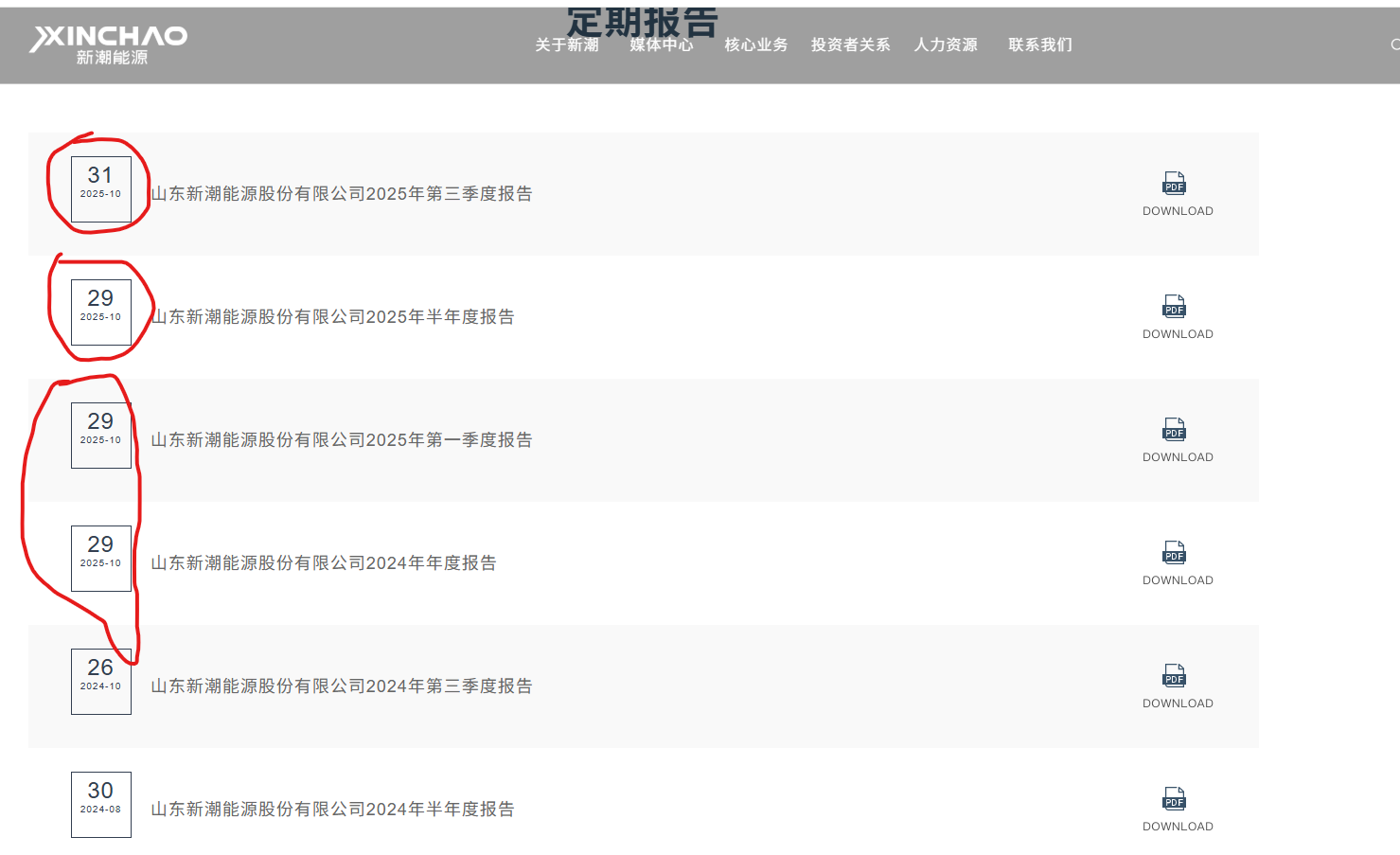
Task: Open 山东新潮能源股份有限公司2025年半年度报告 title
Action: pos(332,316)
